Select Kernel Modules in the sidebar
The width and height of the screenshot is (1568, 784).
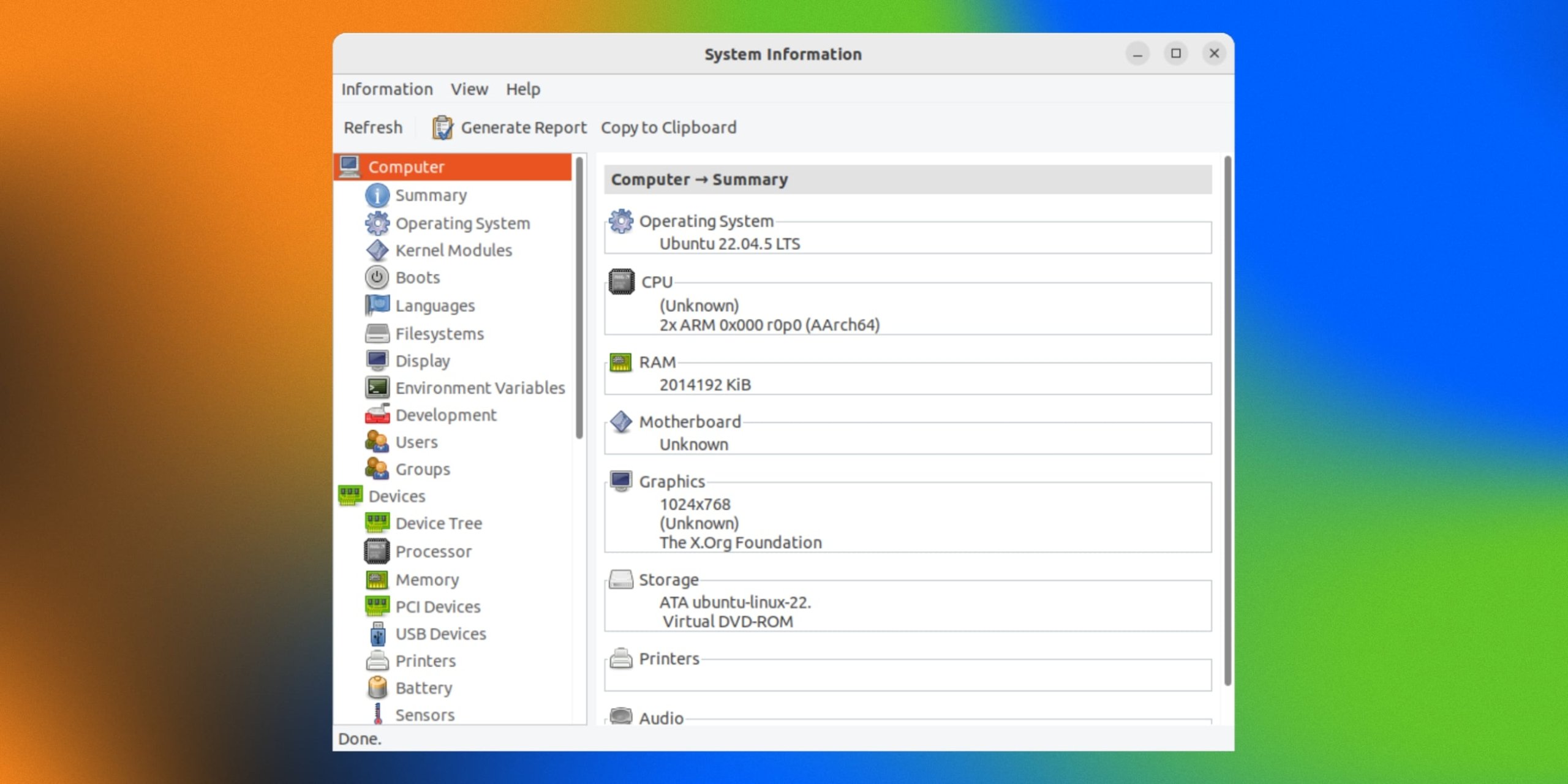click(x=454, y=250)
